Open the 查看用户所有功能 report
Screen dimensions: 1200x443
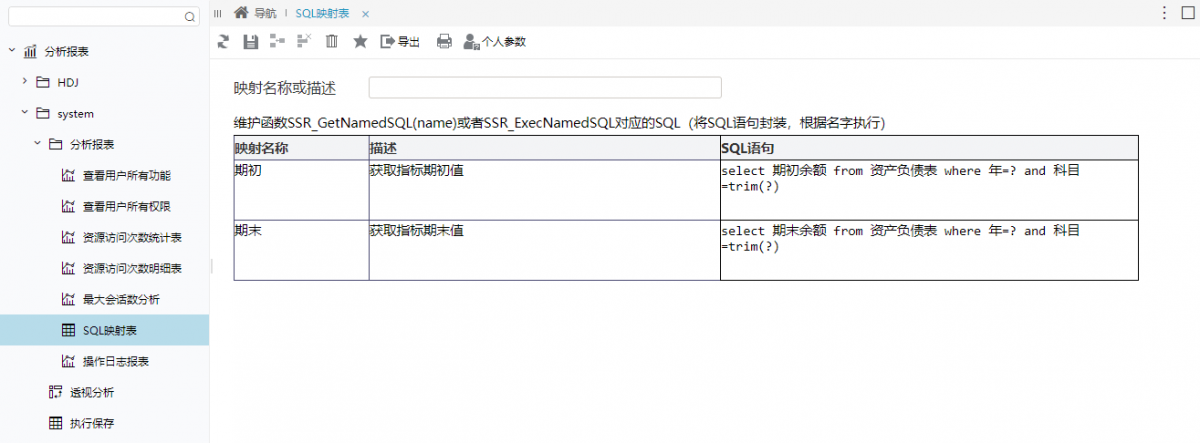[x=126, y=175]
